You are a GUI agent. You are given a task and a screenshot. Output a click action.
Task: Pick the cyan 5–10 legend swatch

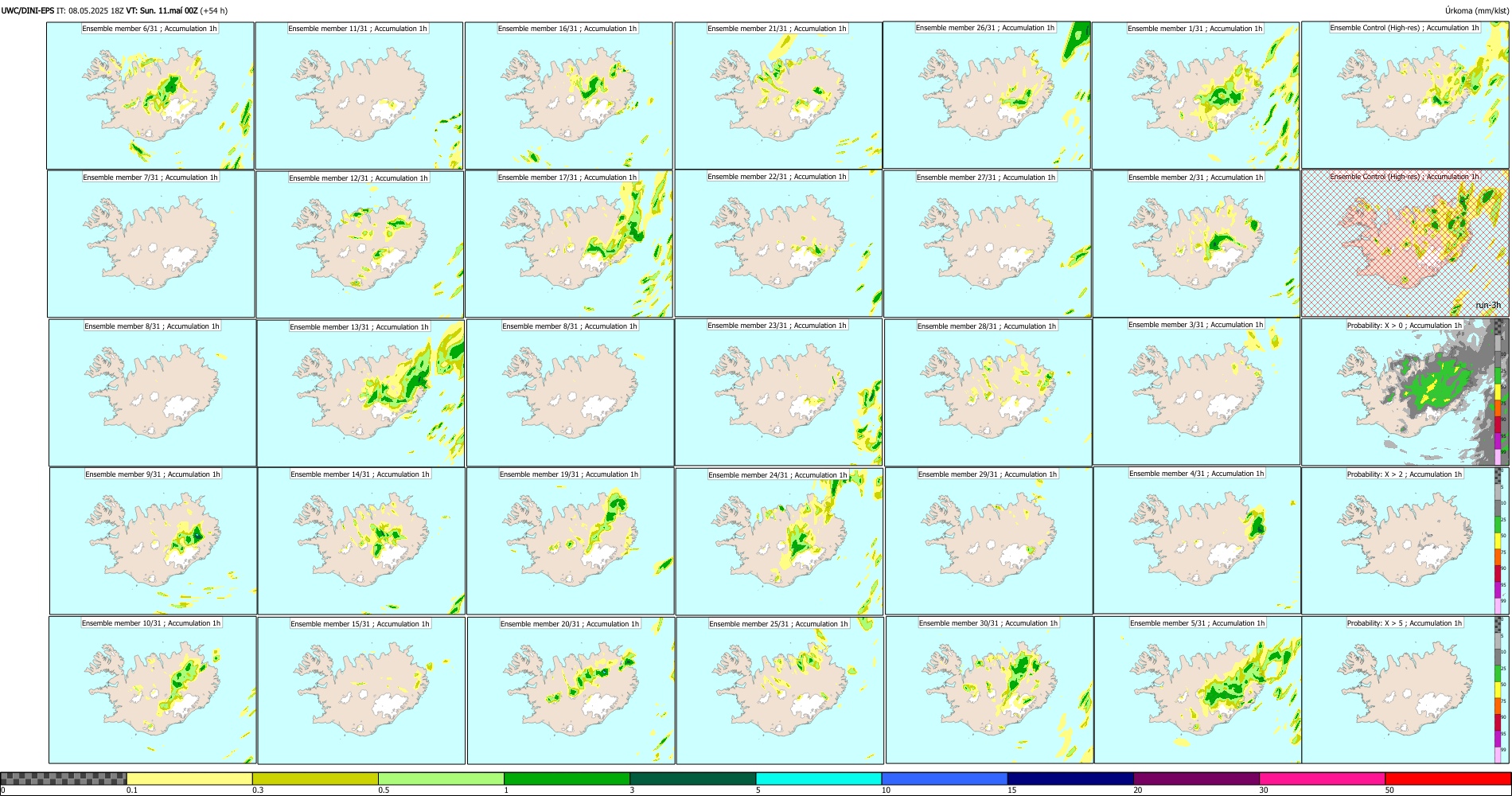819,778
